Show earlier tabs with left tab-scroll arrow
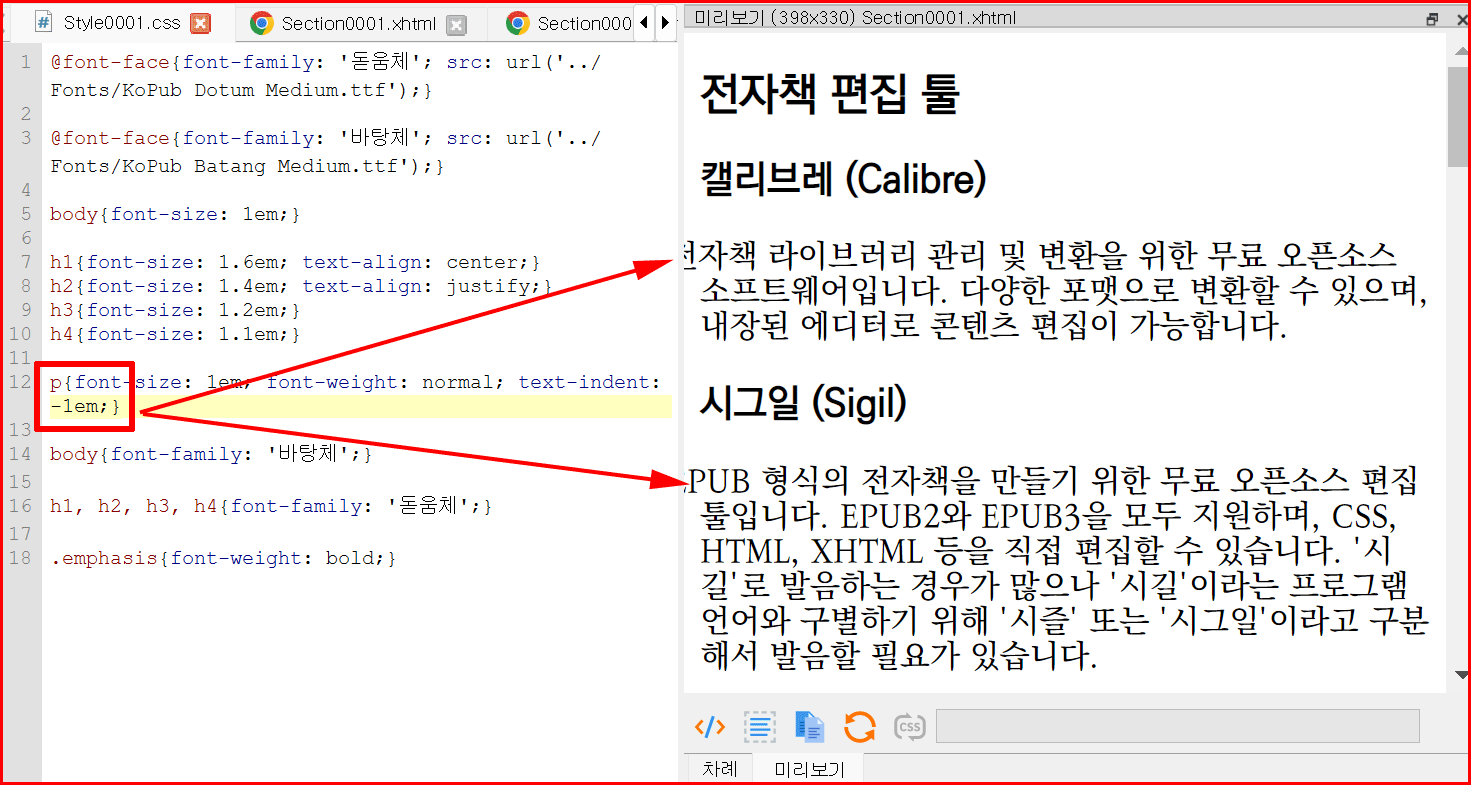Screen dimensions: 1471x785 point(642,22)
